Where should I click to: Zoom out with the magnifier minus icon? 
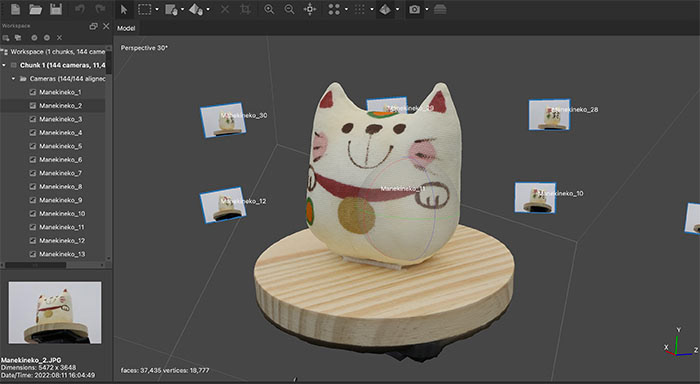coord(289,9)
